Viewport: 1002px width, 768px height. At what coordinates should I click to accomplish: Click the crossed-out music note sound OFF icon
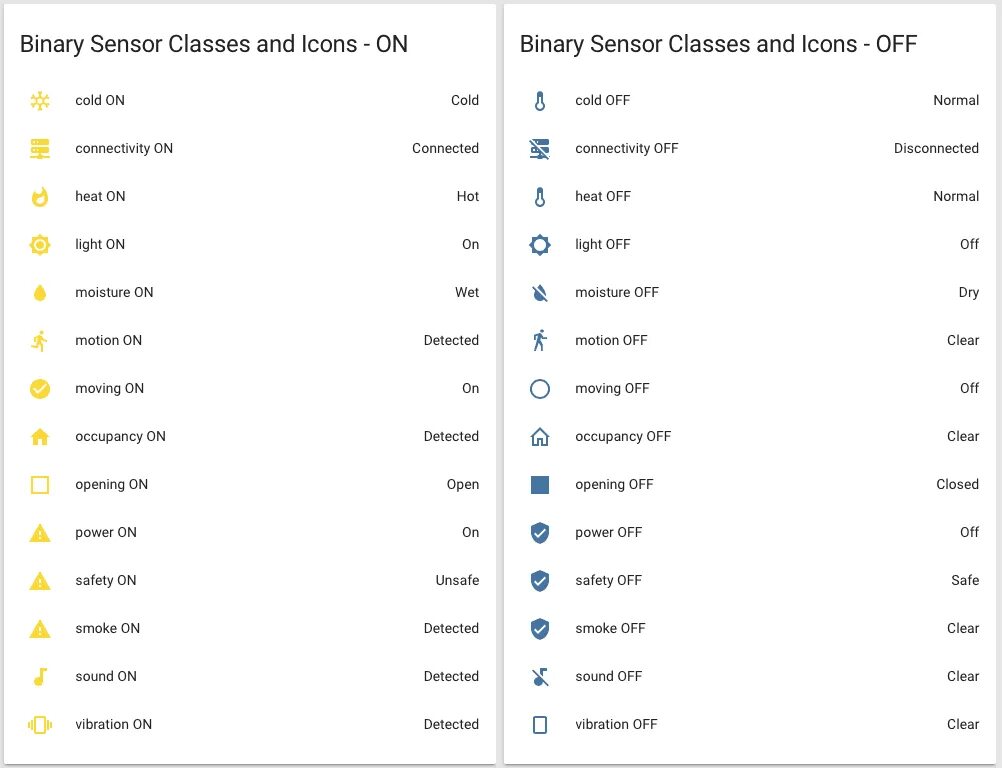coord(540,677)
